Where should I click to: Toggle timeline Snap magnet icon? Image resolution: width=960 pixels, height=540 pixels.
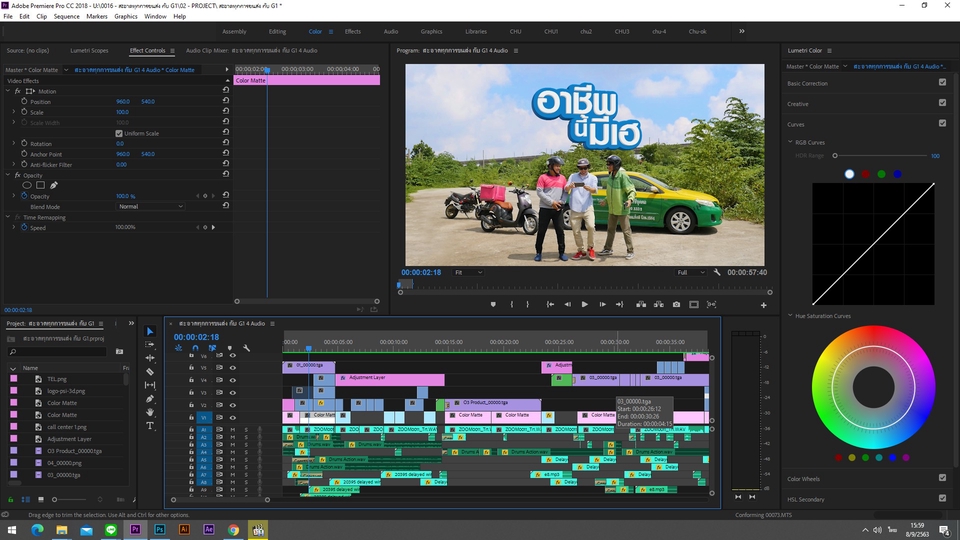click(195, 348)
